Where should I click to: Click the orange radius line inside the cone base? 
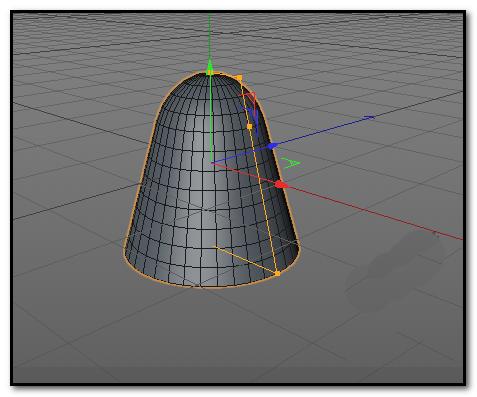click(x=245, y=260)
